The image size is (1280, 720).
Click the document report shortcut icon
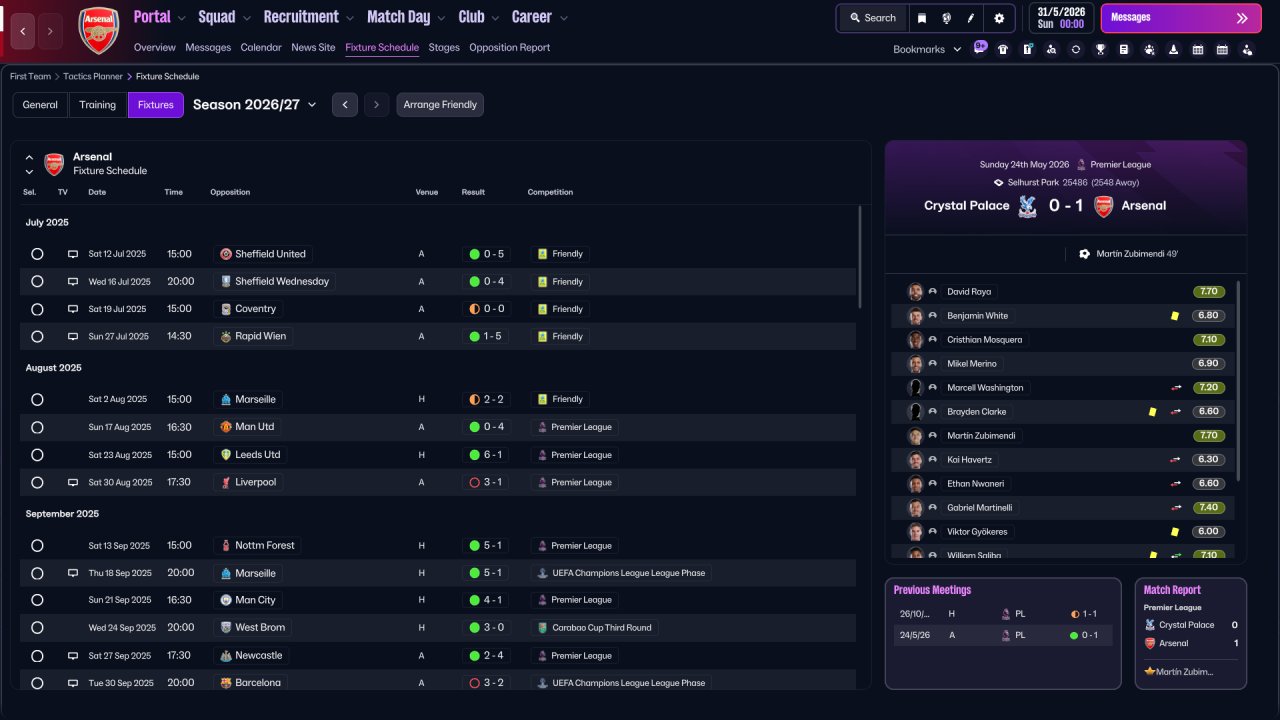pyautogui.click(x=1124, y=49)
